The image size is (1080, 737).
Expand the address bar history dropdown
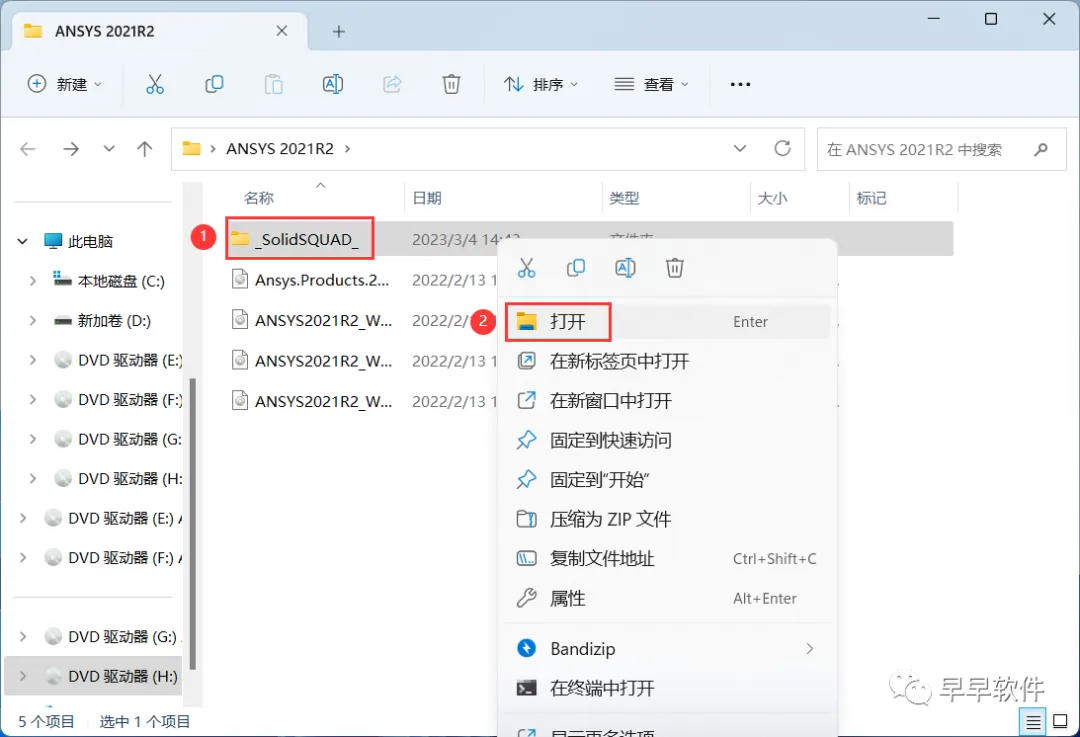click(740, 148)
